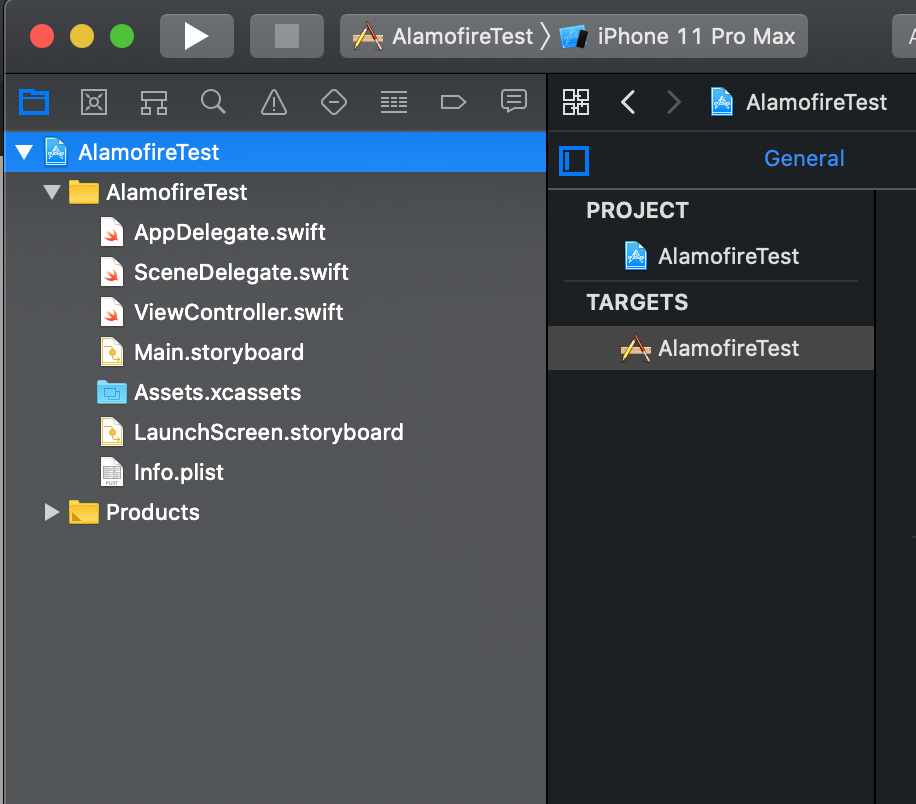The image size is (916, 804).
Task: Click the SceneDelegate.swift file icon
Action: (112, 272)
